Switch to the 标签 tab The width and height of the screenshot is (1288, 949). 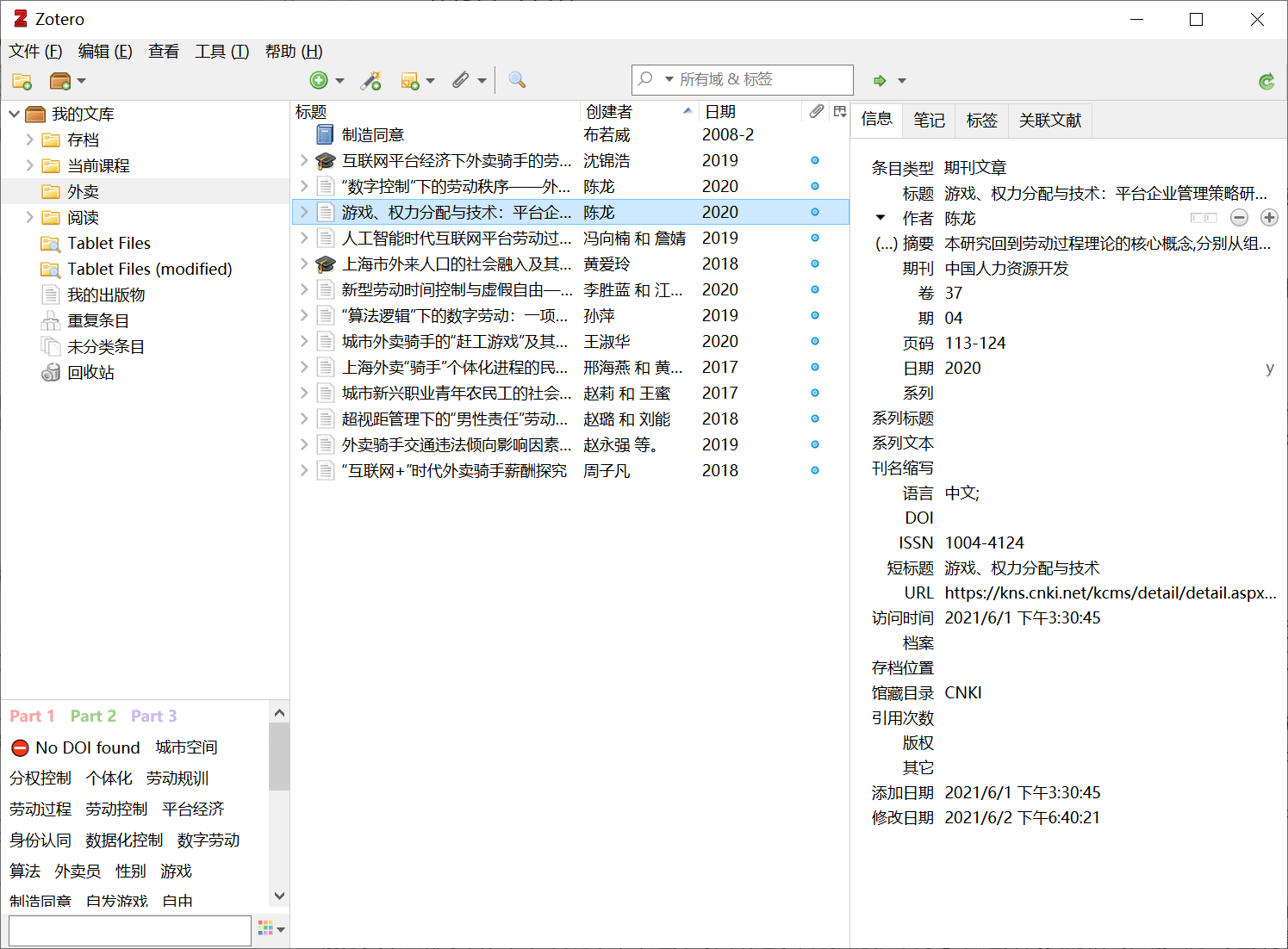point(981,121)
